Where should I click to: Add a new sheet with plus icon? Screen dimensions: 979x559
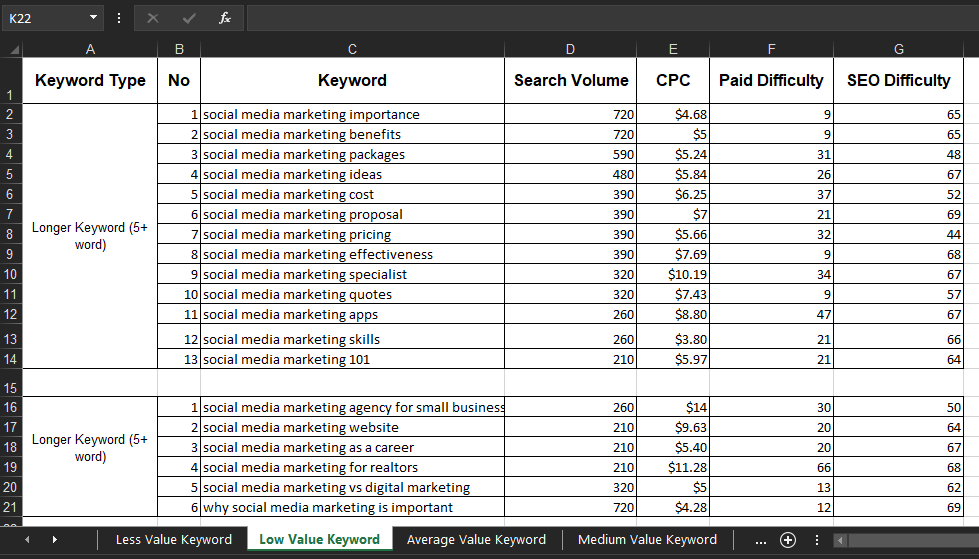788,540
